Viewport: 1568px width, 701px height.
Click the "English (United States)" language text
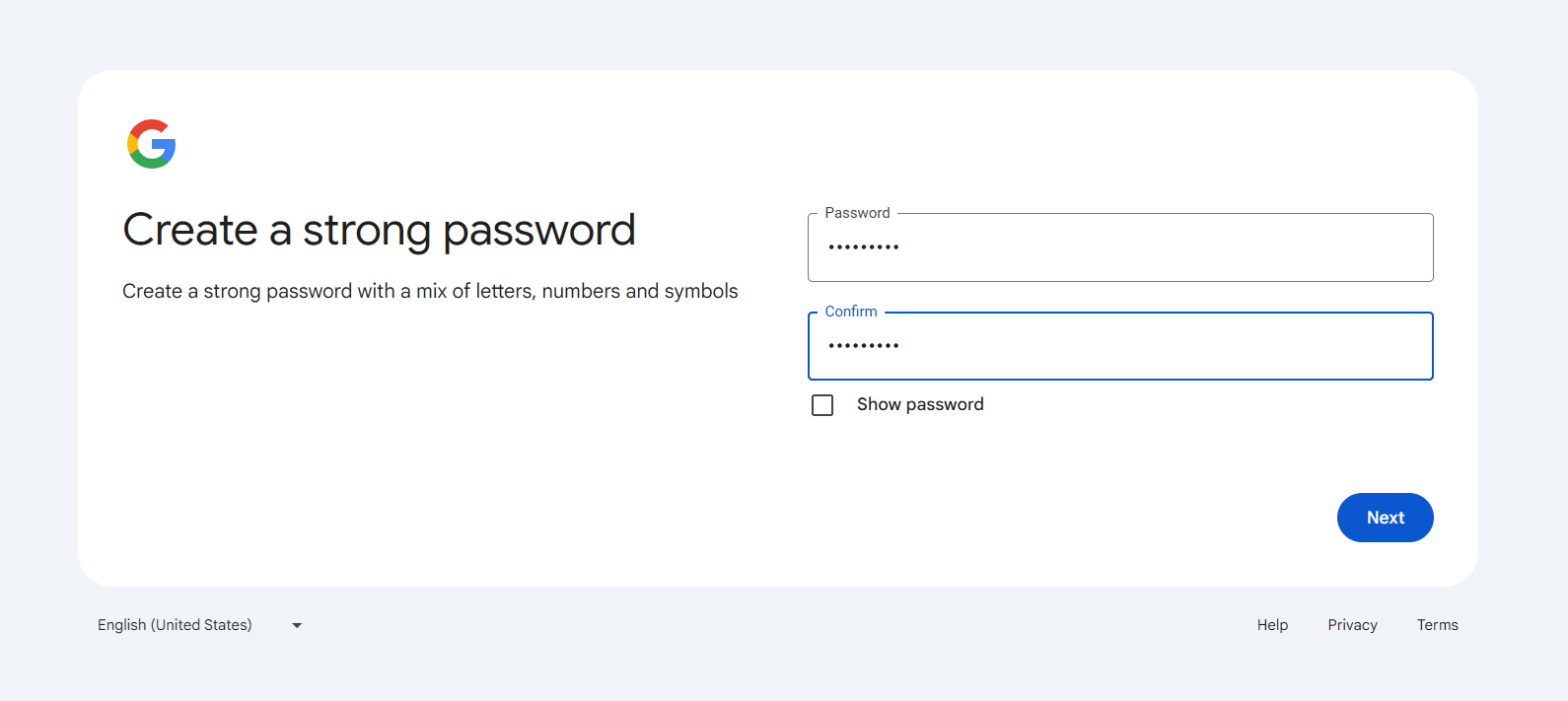tap(175, 625)
